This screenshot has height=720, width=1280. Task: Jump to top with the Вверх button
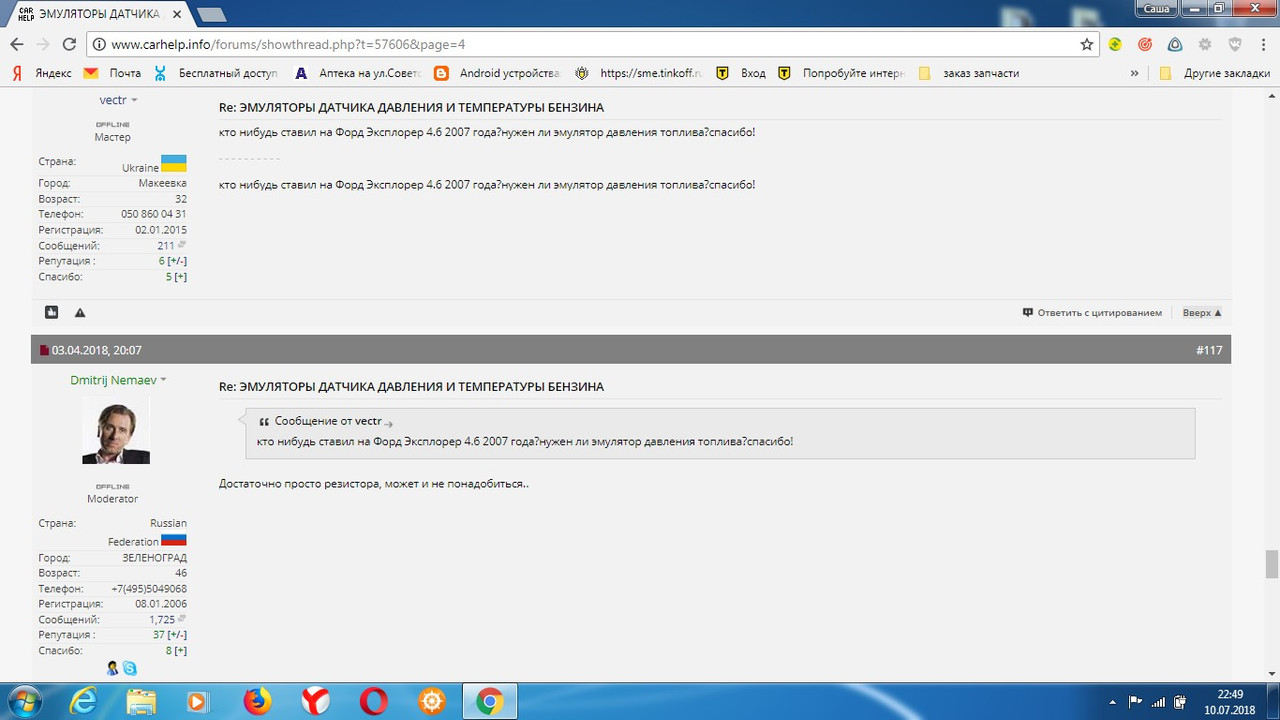pos(1202,313)
